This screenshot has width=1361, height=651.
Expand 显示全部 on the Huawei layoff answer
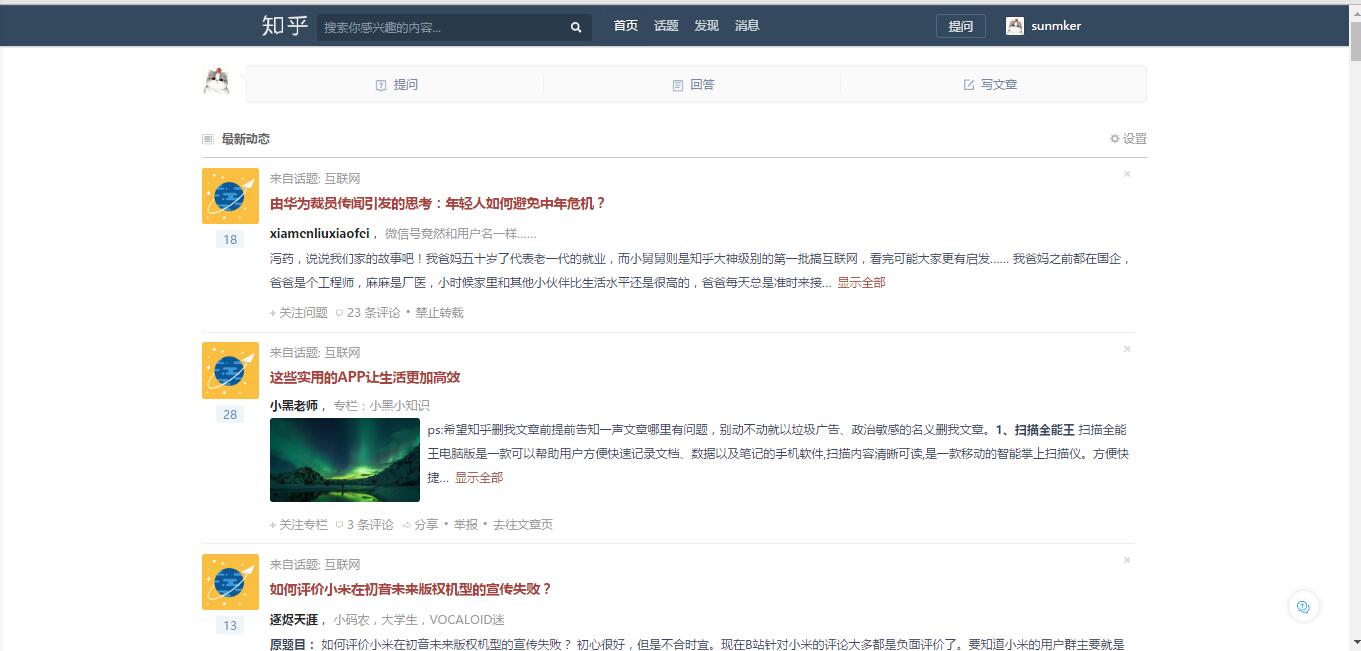tap(860, 283)
